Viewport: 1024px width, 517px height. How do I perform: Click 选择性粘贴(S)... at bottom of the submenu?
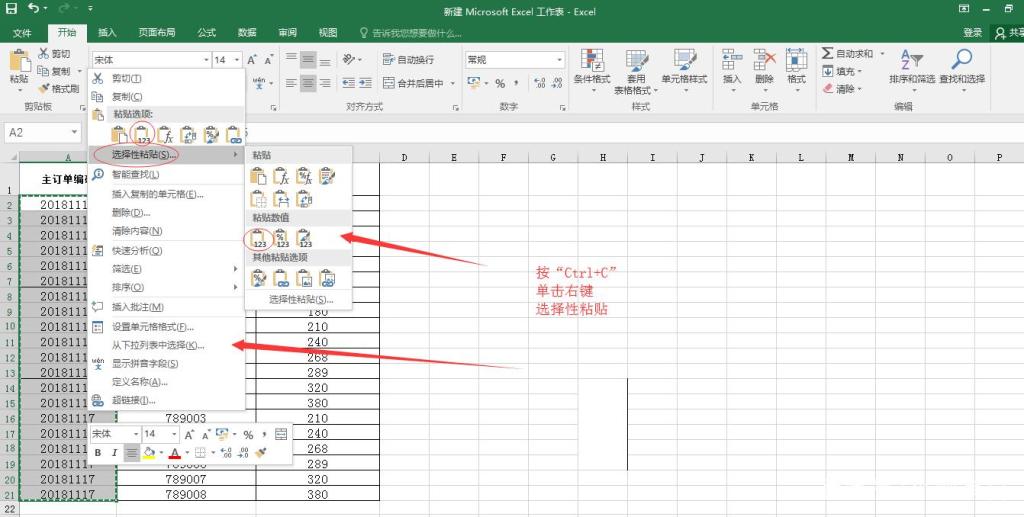pos(301,300)
